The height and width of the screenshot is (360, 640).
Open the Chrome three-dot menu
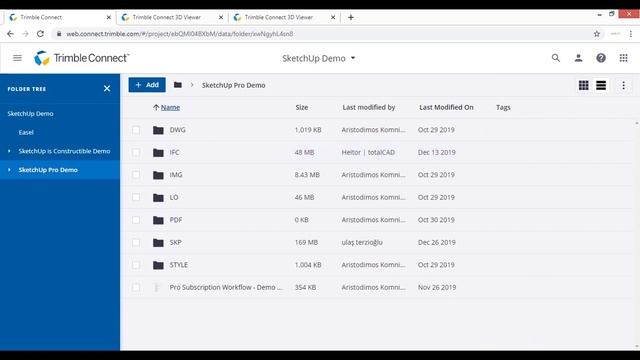631,34
